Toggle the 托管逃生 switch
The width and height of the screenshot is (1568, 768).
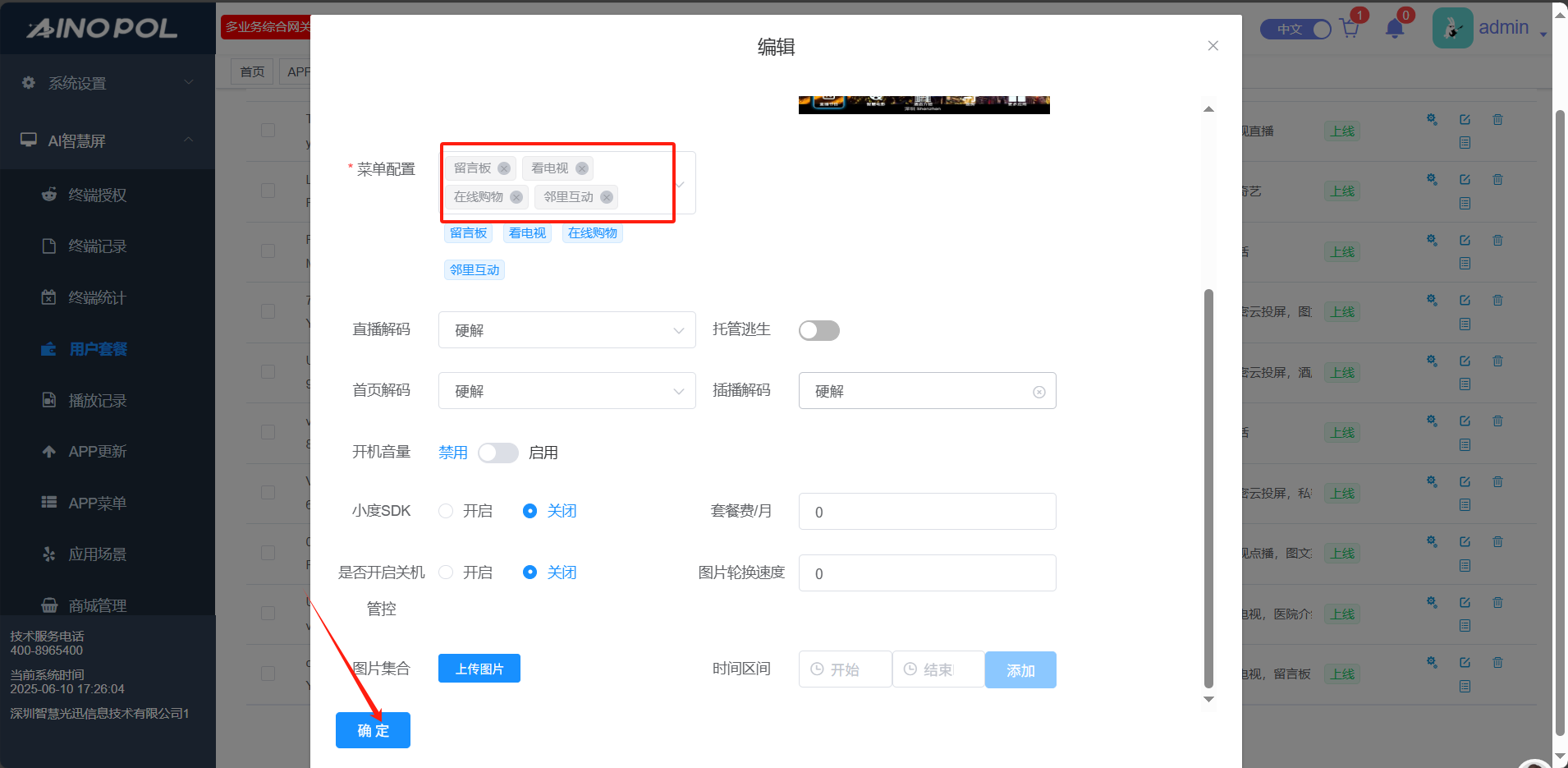[x=818, y=330]
